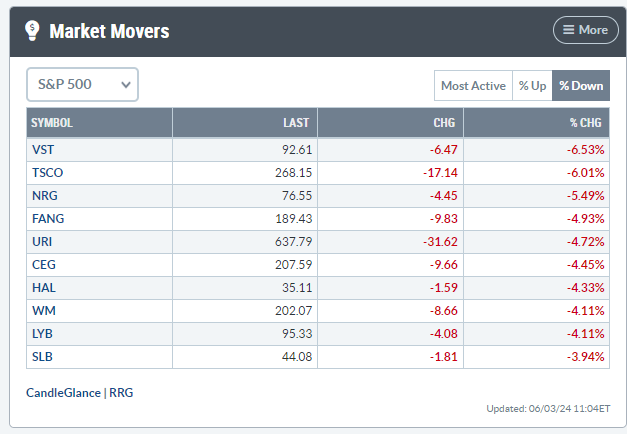627x434 pixels.
Task: Open the CandleGlance link
Action: [x=63, y=393]
